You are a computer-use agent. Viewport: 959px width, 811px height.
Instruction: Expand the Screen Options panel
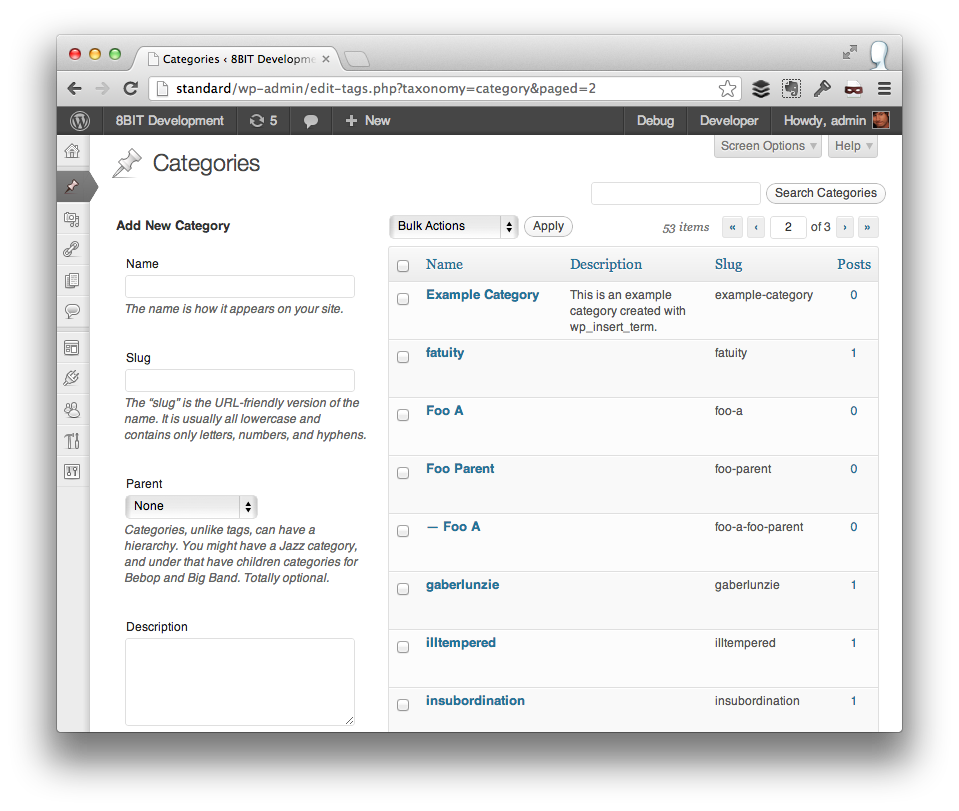coord(768,146)
